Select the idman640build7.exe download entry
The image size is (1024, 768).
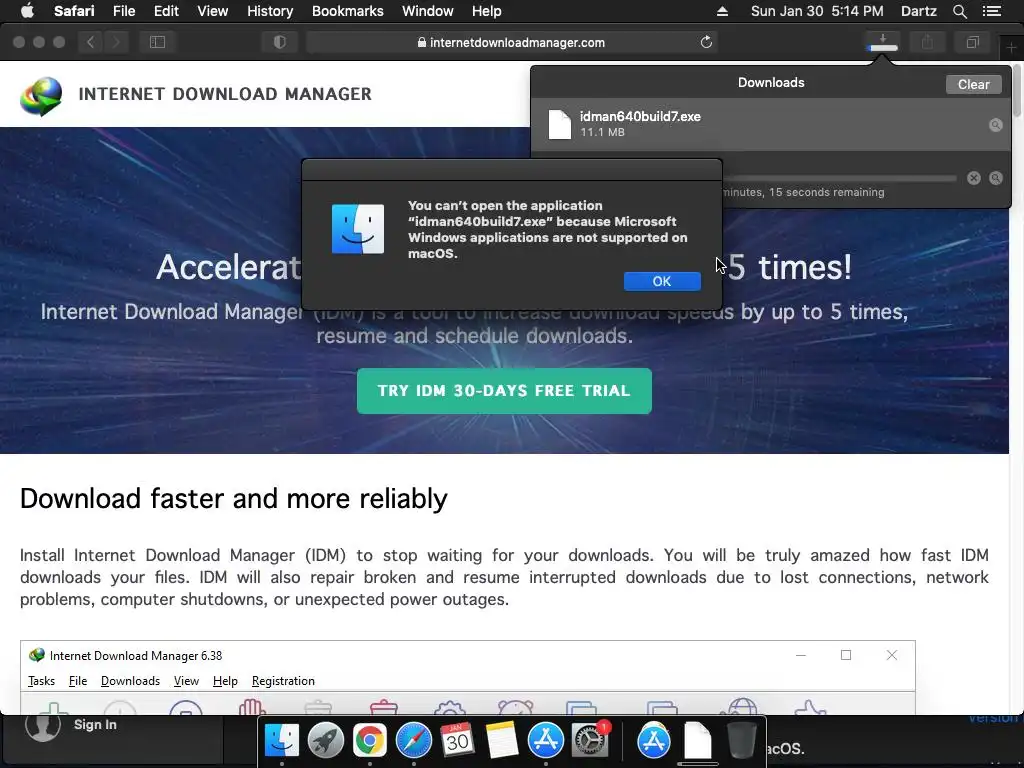tap(771, 125)
